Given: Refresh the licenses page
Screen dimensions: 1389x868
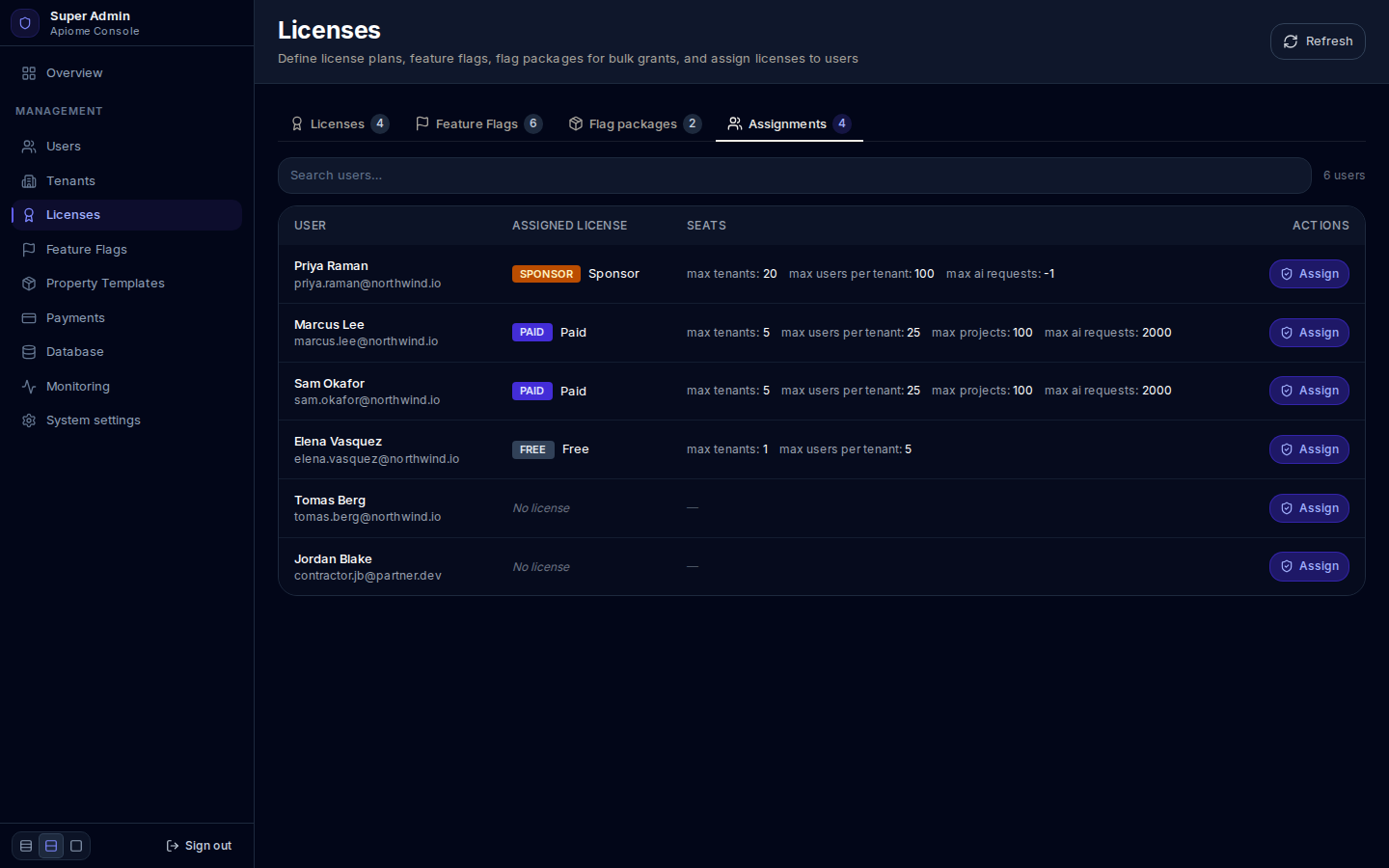Looking at the screenshot, I should (x=1318, y=41).
